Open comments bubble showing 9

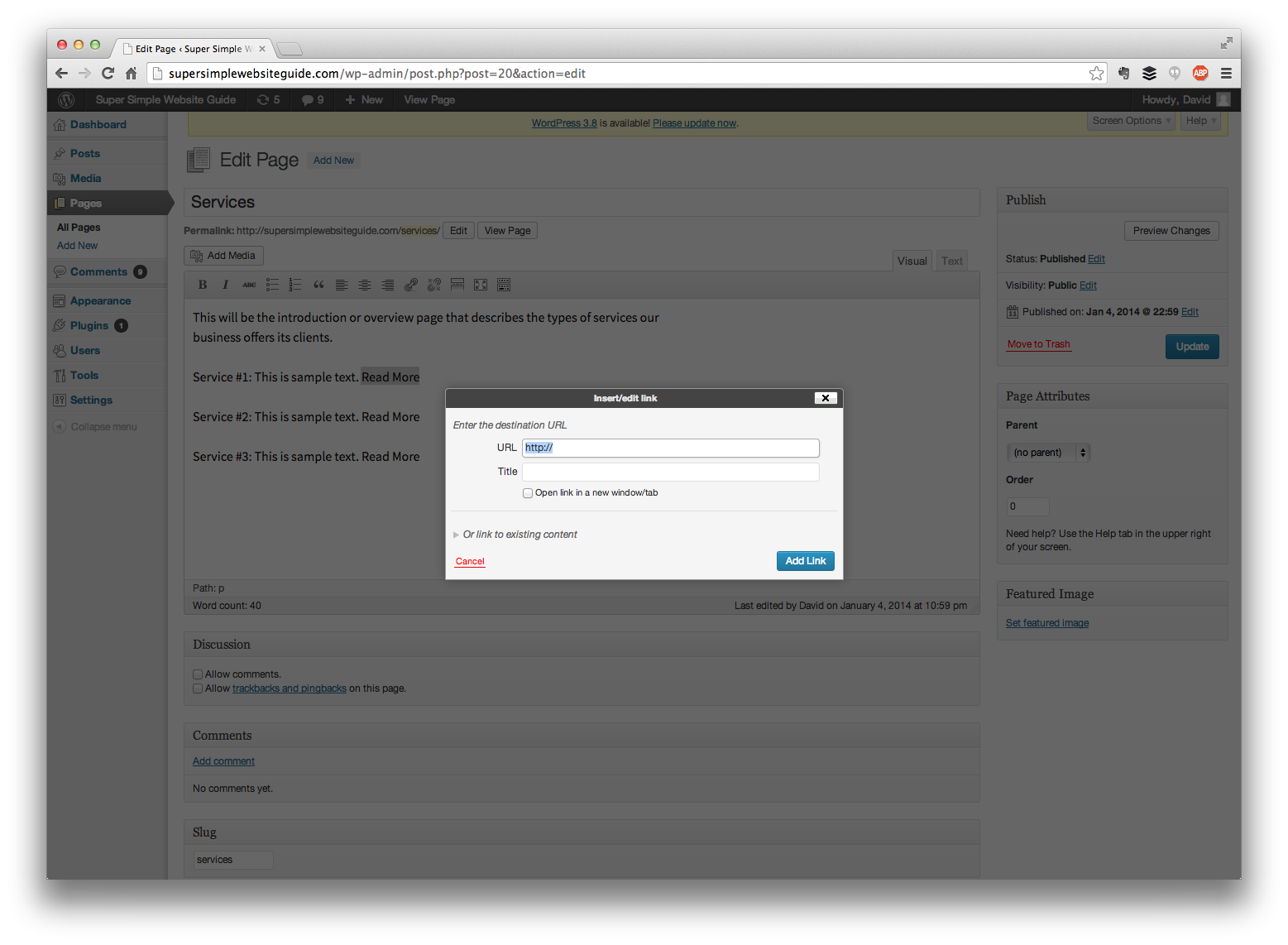point(313,100)
